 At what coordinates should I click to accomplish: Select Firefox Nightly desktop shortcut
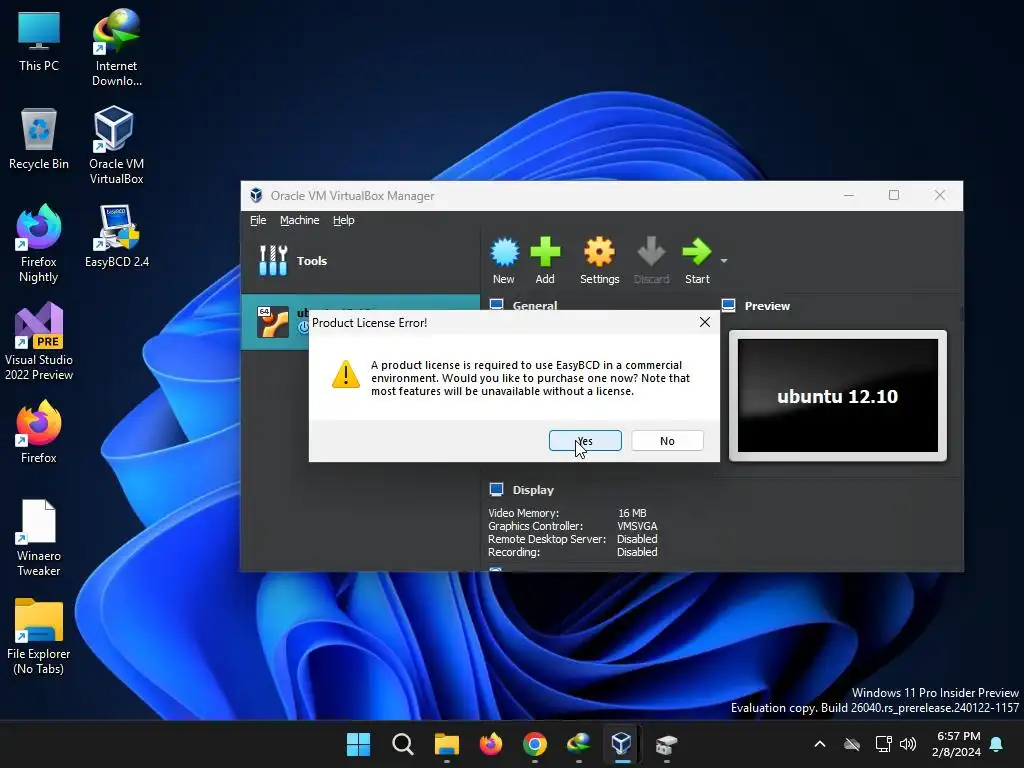pyautogui.click(x=39, y=243)
